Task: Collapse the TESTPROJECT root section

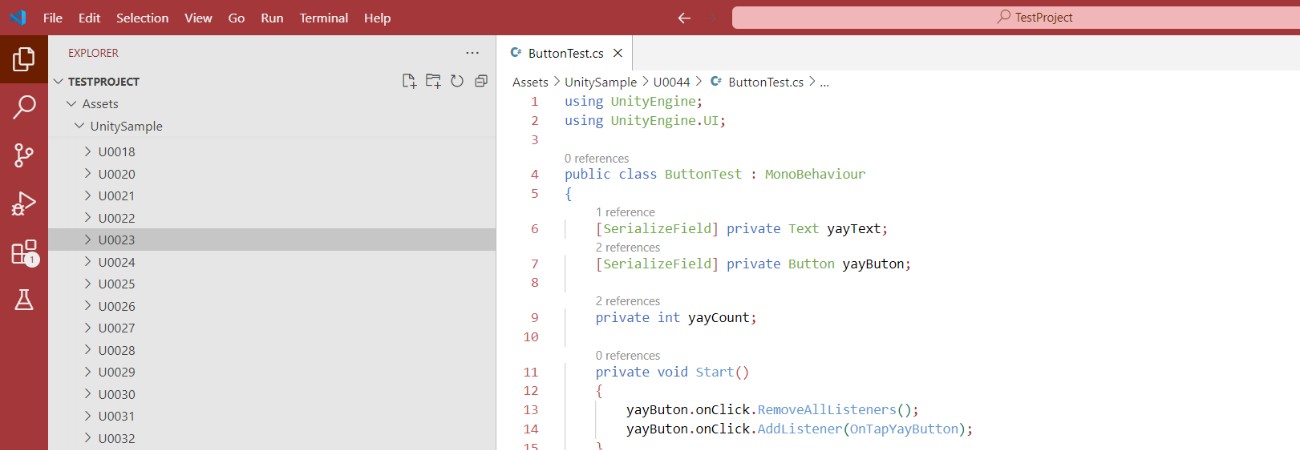Action: [271, 82]
